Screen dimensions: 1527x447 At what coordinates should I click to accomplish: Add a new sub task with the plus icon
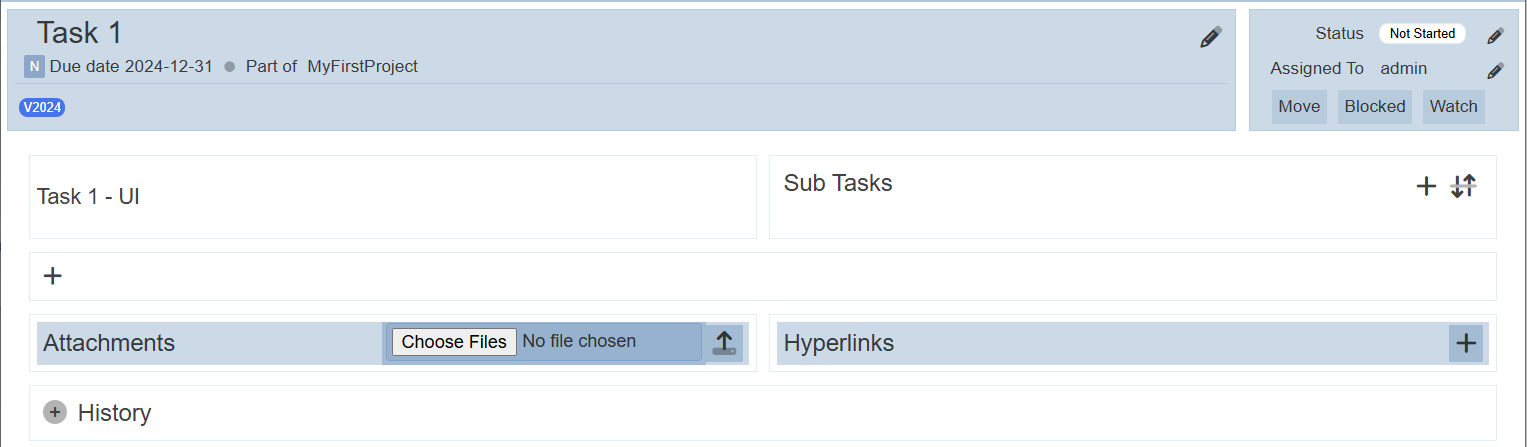pos(1426,186)
